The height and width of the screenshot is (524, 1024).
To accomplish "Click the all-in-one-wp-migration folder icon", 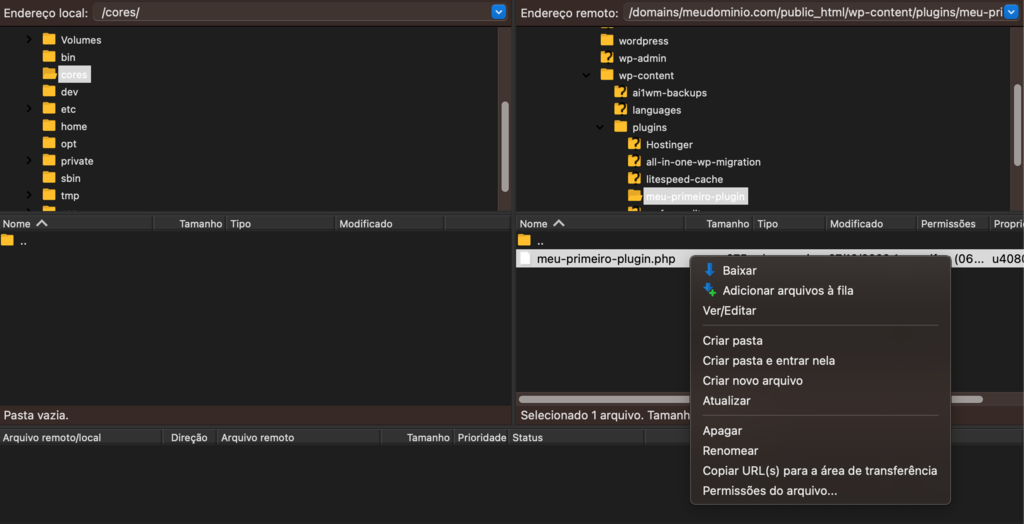I will click(x=634, y=161).
